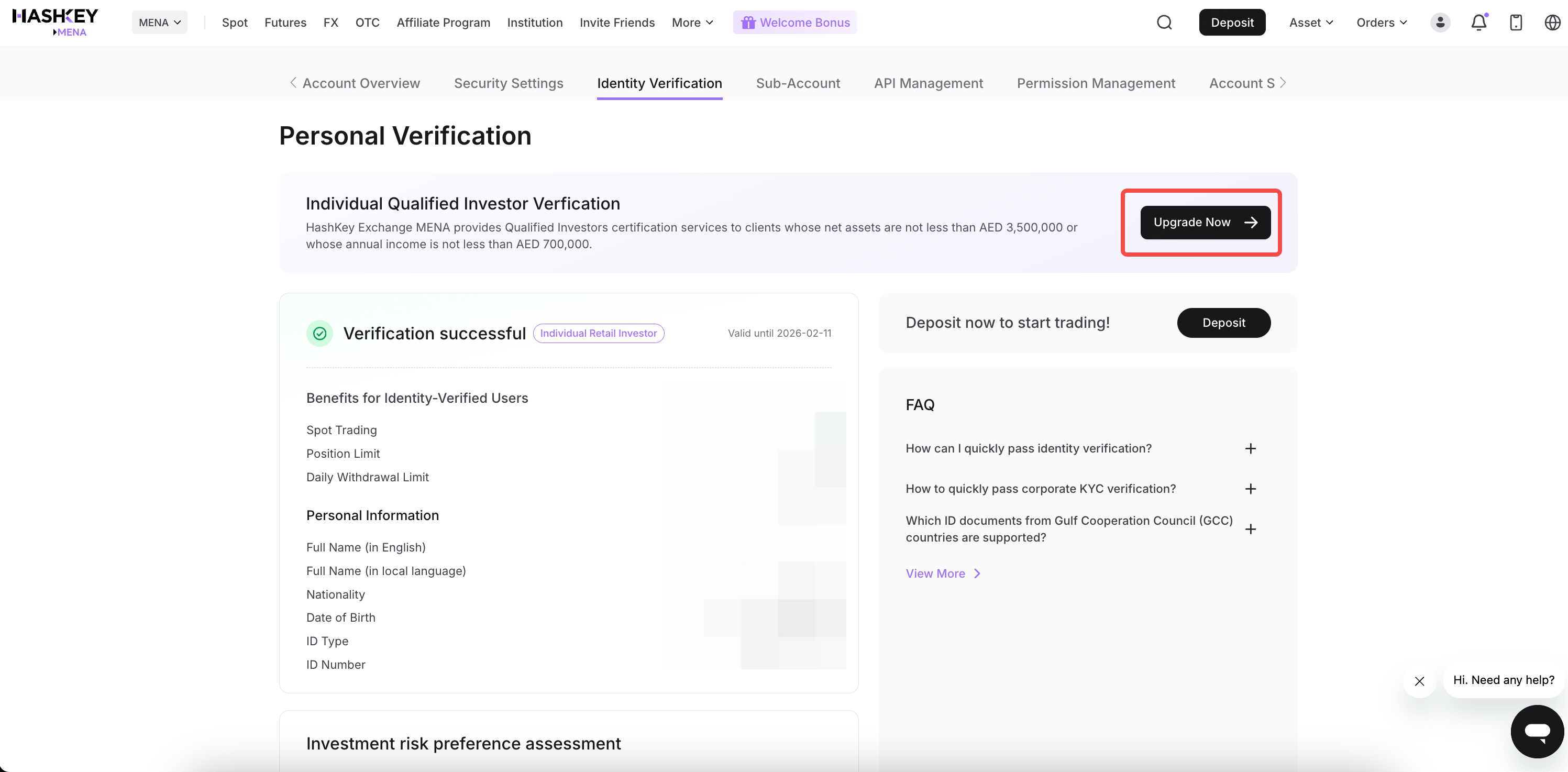Click the 'Deposit now to start trading!' text
This screenshot has width=1568, height=772.
(x=1008, y=323)
